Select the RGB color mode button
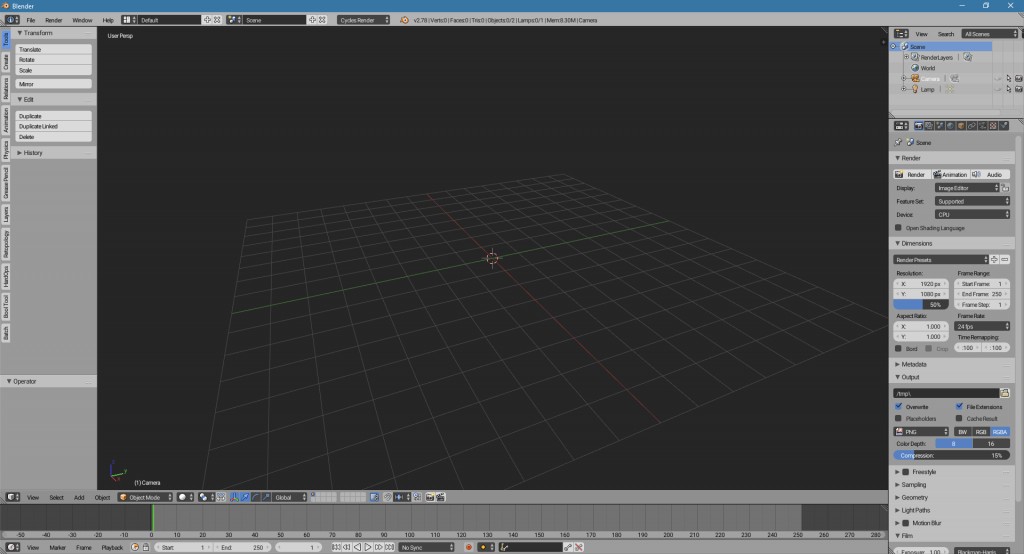This screenshot has width=1024, height=554. (x=981, y=432)
